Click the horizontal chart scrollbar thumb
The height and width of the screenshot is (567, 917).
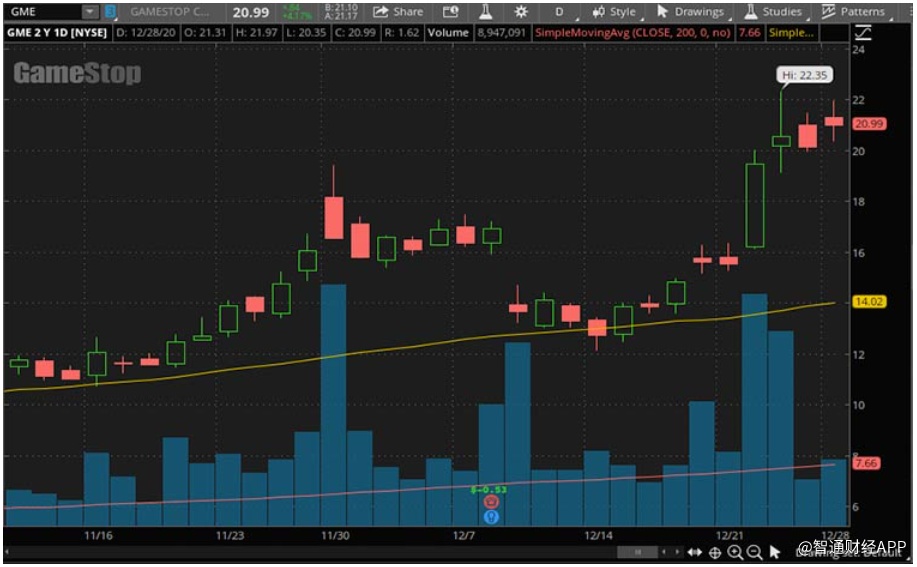click(637, 552)
